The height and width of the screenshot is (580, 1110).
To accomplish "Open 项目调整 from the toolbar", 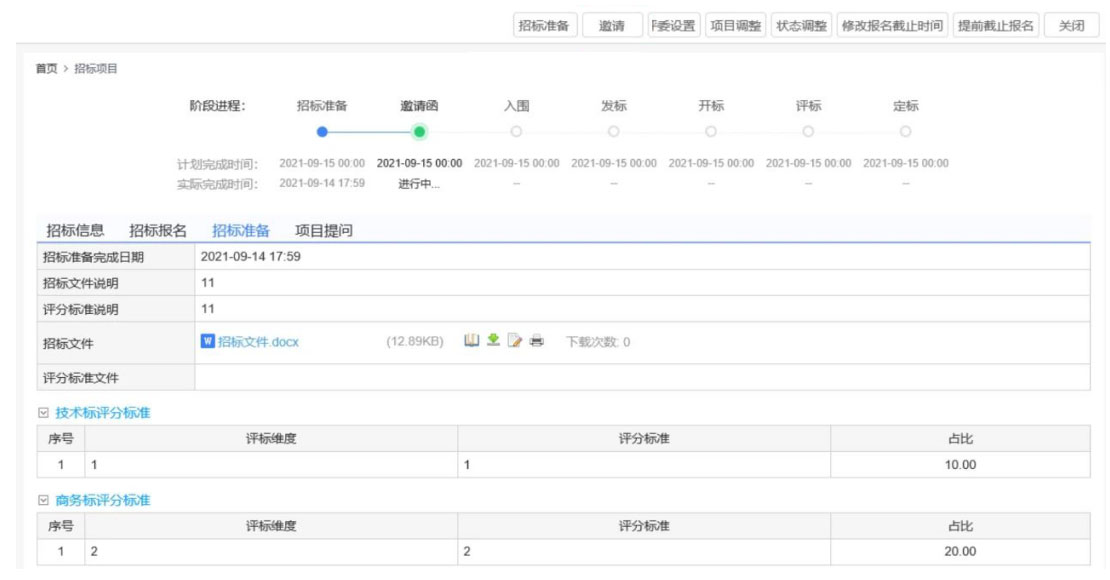I will (735, 26).
